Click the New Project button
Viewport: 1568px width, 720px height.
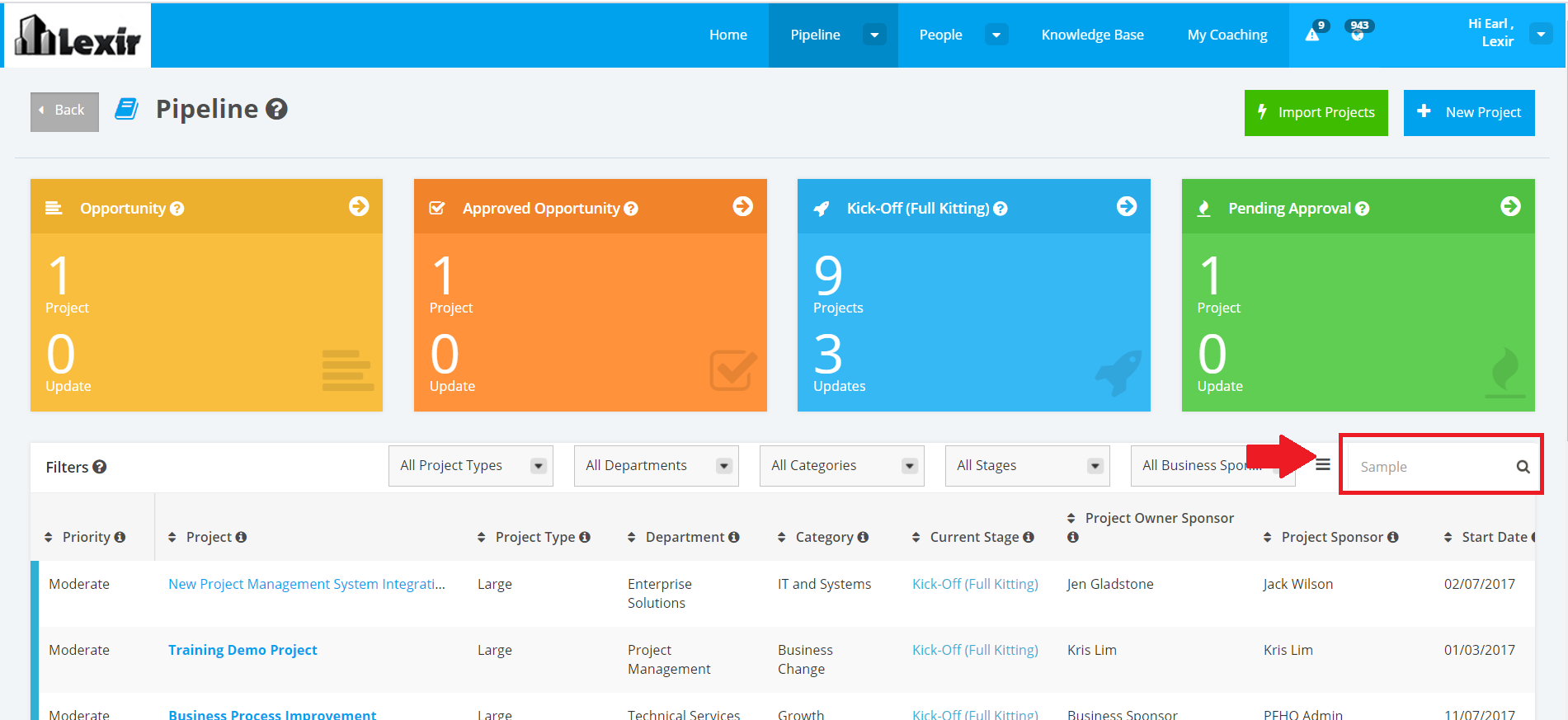point(1469,113)
